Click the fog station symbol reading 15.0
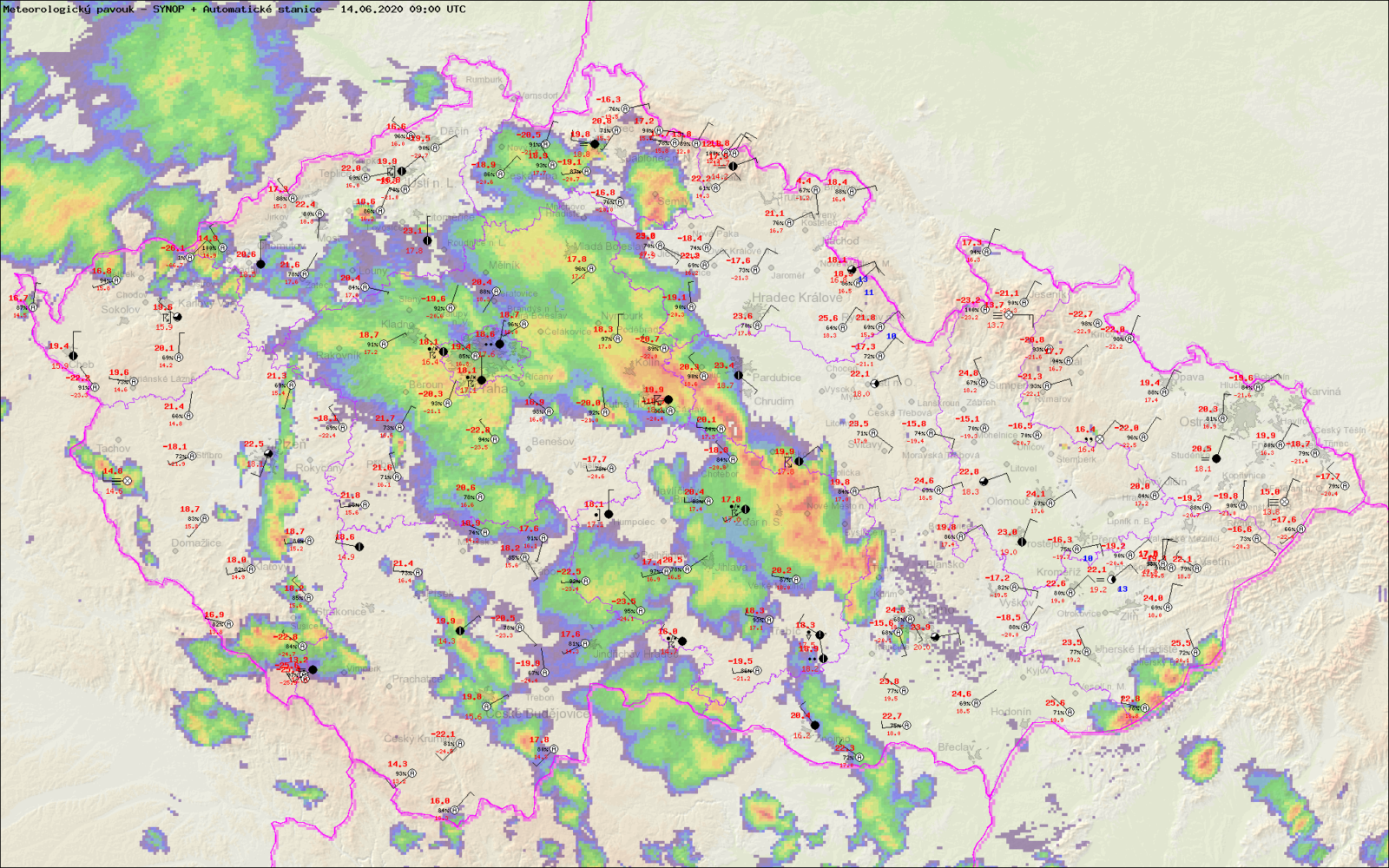The height and width of the screenshot is (868, 1389). point(1285,502)
